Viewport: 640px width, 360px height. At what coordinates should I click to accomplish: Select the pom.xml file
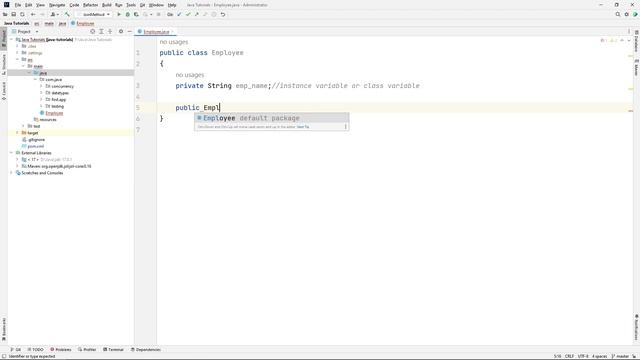pos(36,146)
